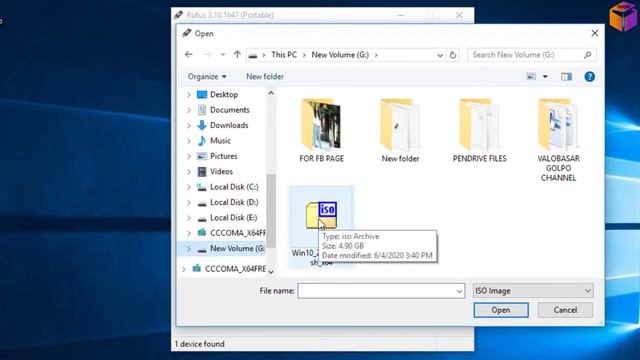The width and height of the screenshot is (640, 360).
Task: Change your view icon button
Action: pos(531,76)
